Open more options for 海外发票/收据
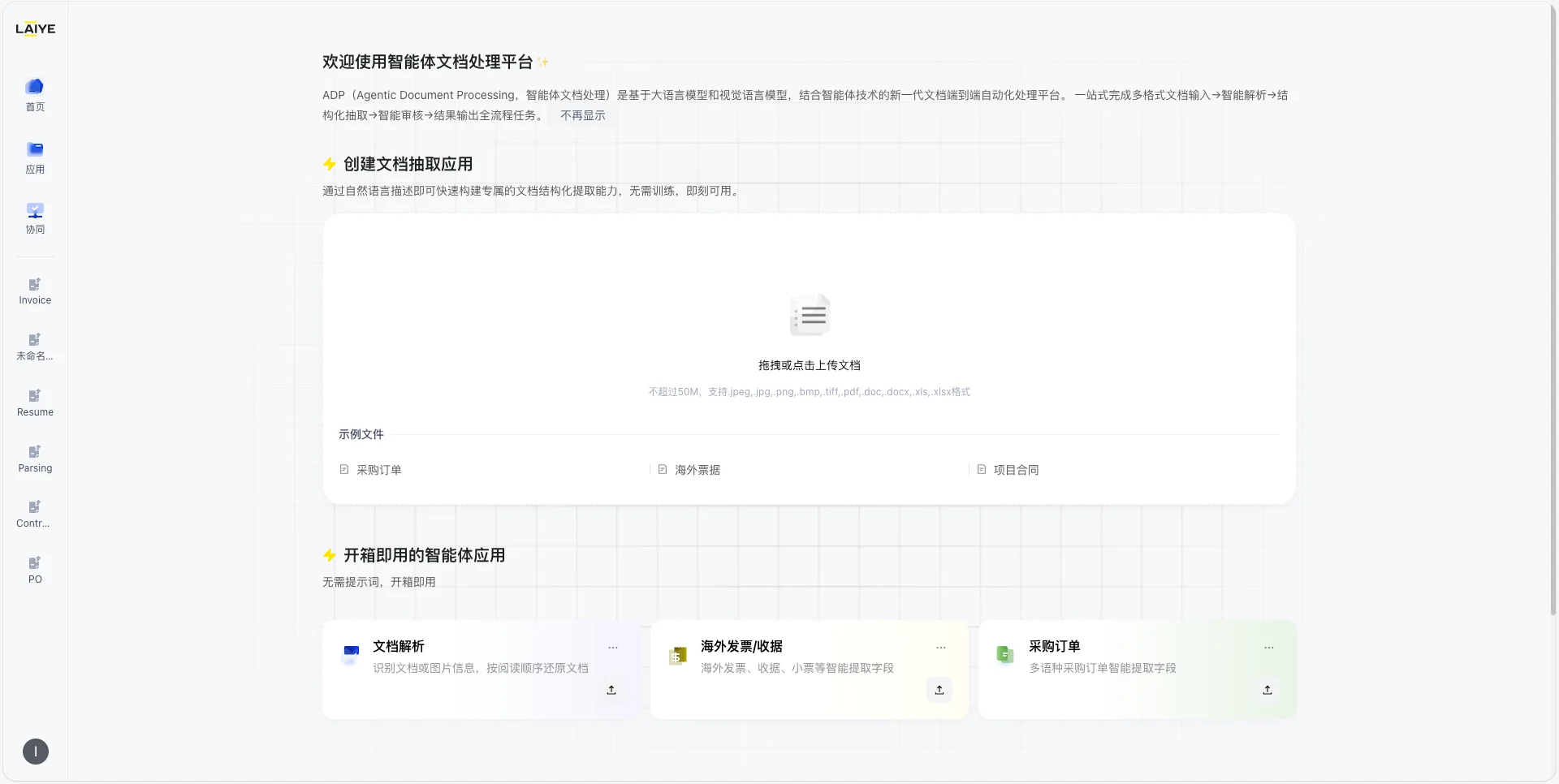This screenshot has width=1559, height=784. tap(941, 648)
